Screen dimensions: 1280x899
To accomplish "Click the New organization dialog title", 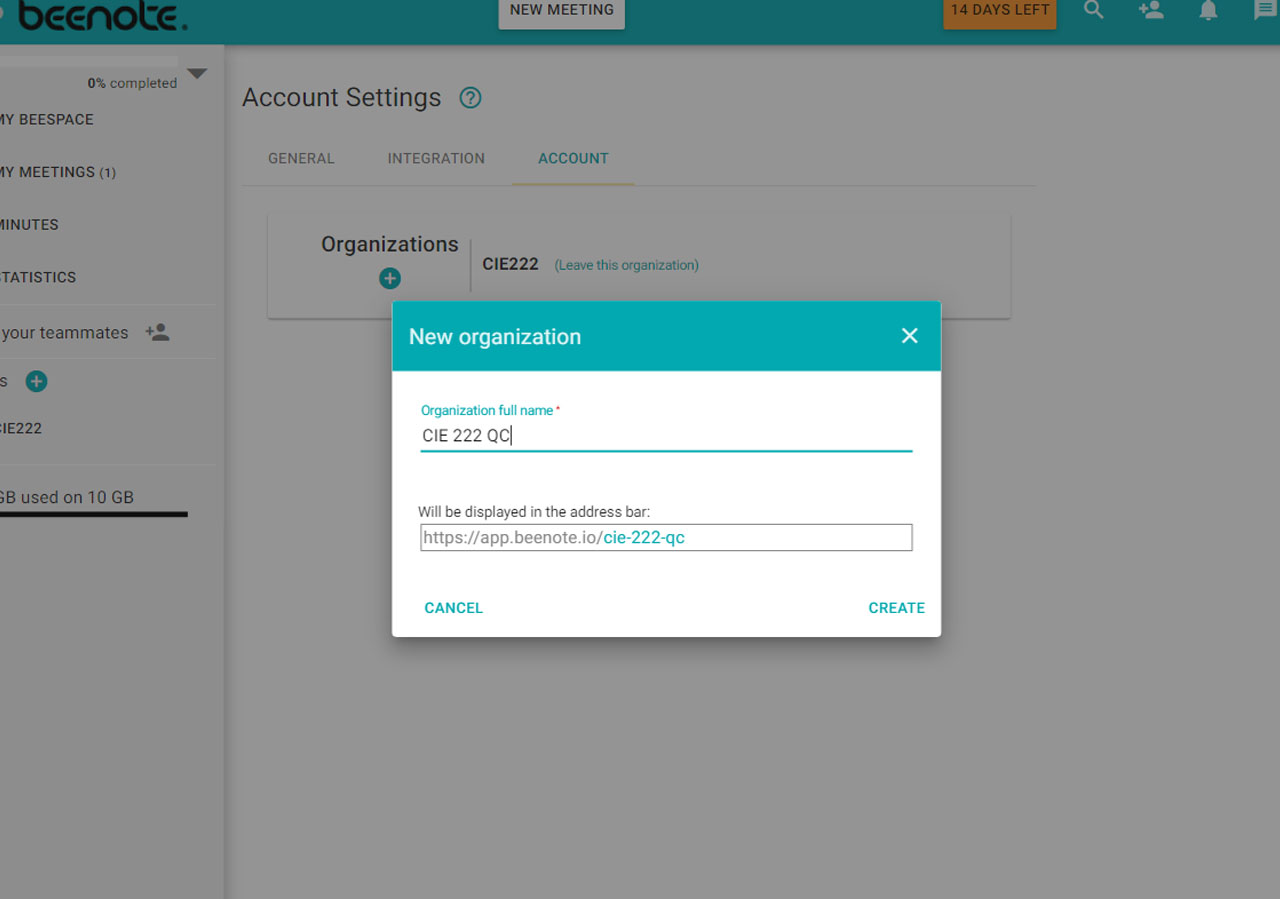I will (x=495, y=336).
